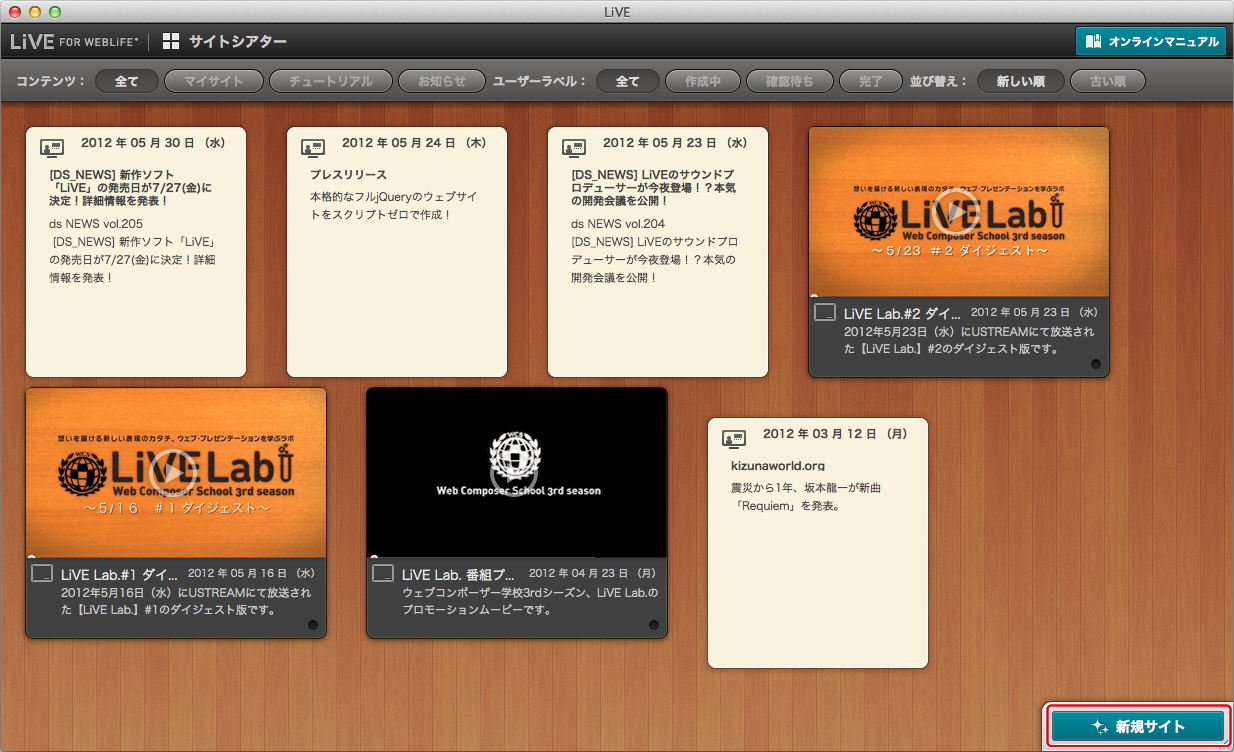Screen dimensions: 1234x752
Task: Play the LiVE Lab.#1 digest video
Action: 175,472
